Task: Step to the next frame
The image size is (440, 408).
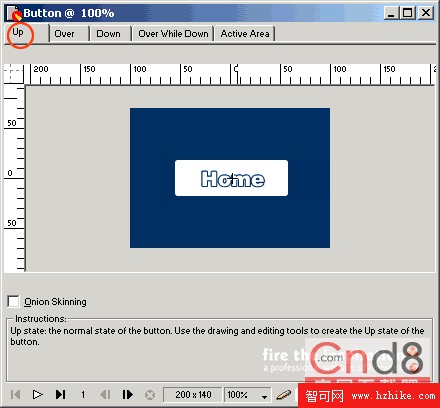Action: click(127, 395)
